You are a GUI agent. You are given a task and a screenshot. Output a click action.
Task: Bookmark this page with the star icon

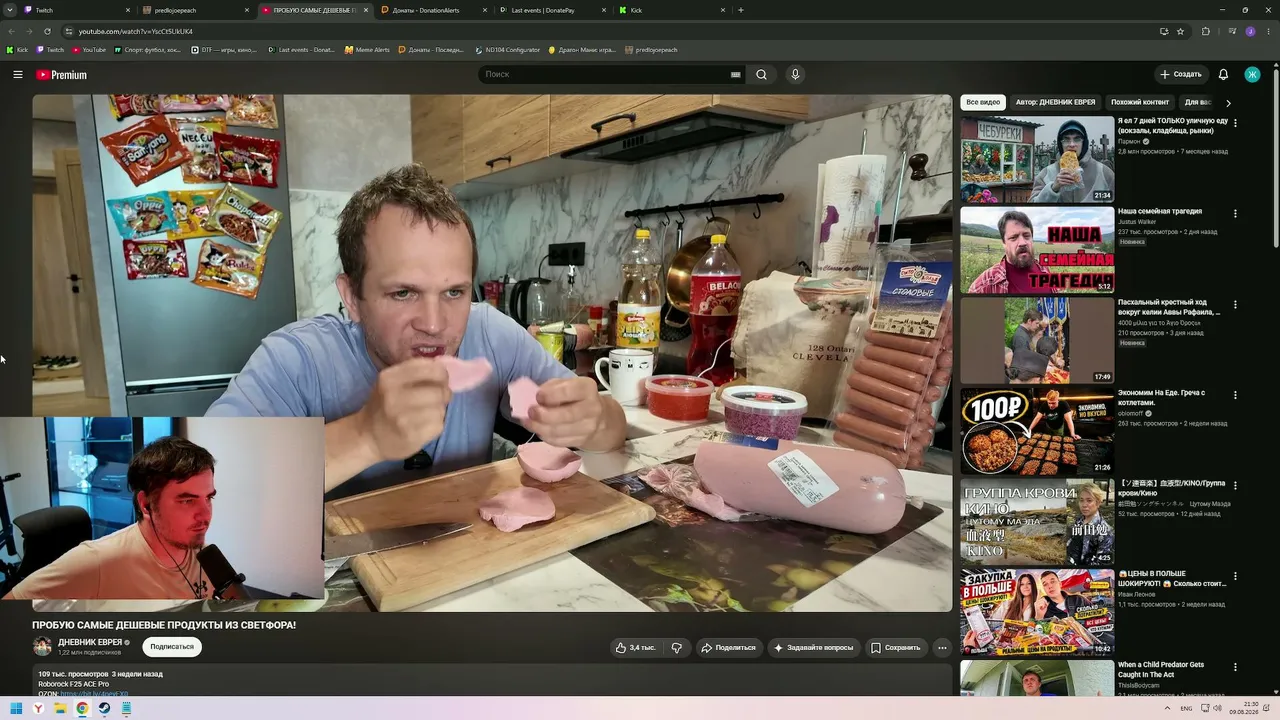pyautogui.click(x=1180, y=31)
